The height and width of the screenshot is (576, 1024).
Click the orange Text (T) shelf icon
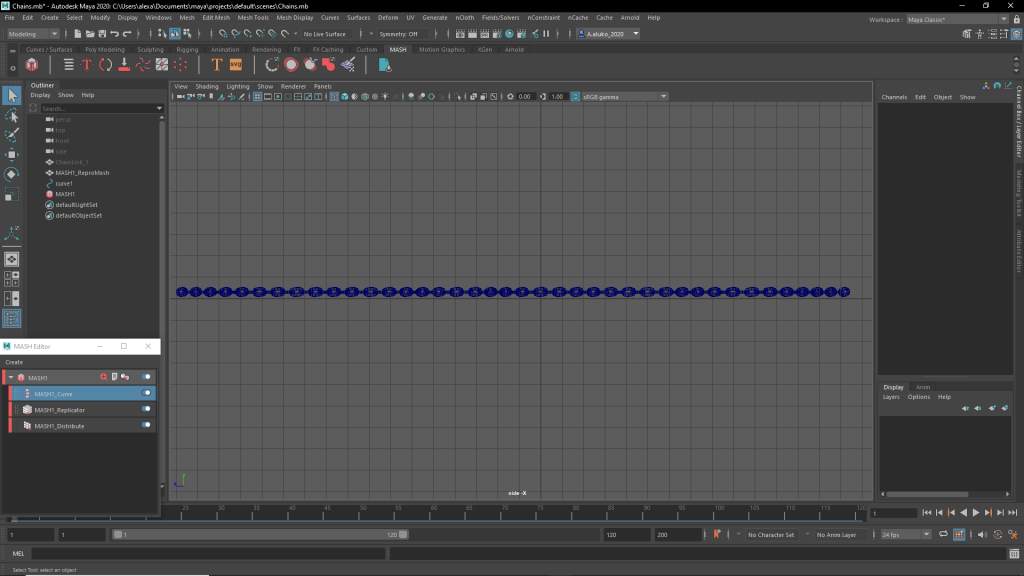tap(217, 65)
